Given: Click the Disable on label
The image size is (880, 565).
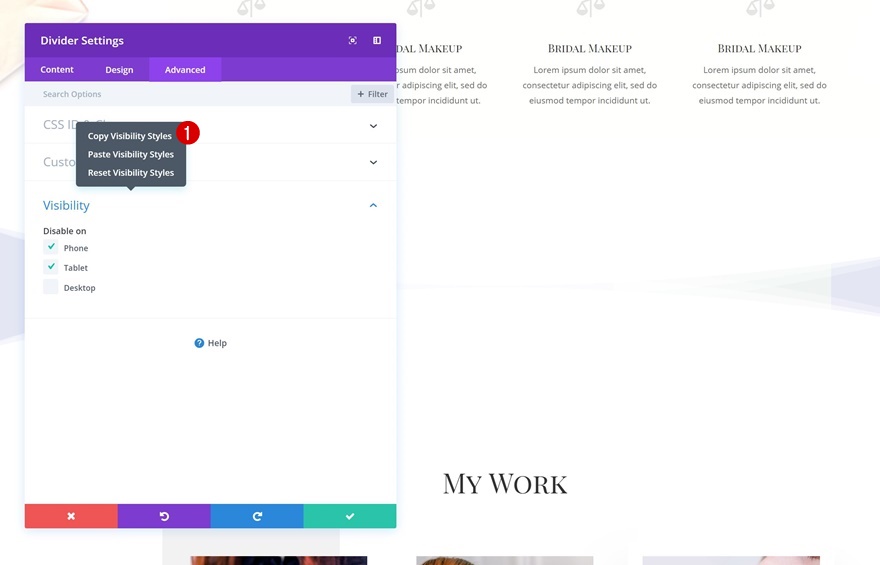Looking at the screenshot, I should coord(65,231).
